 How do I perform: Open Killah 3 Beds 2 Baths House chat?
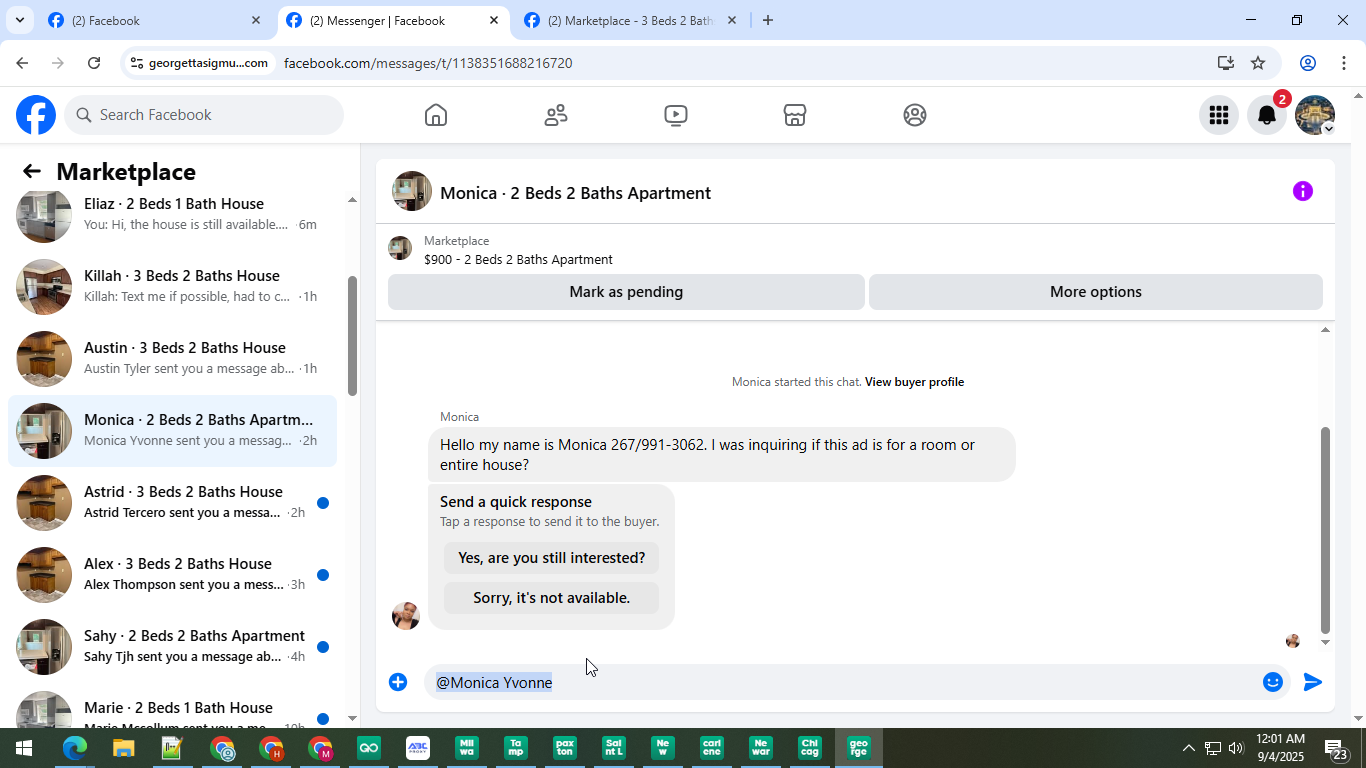click(172, 287)
